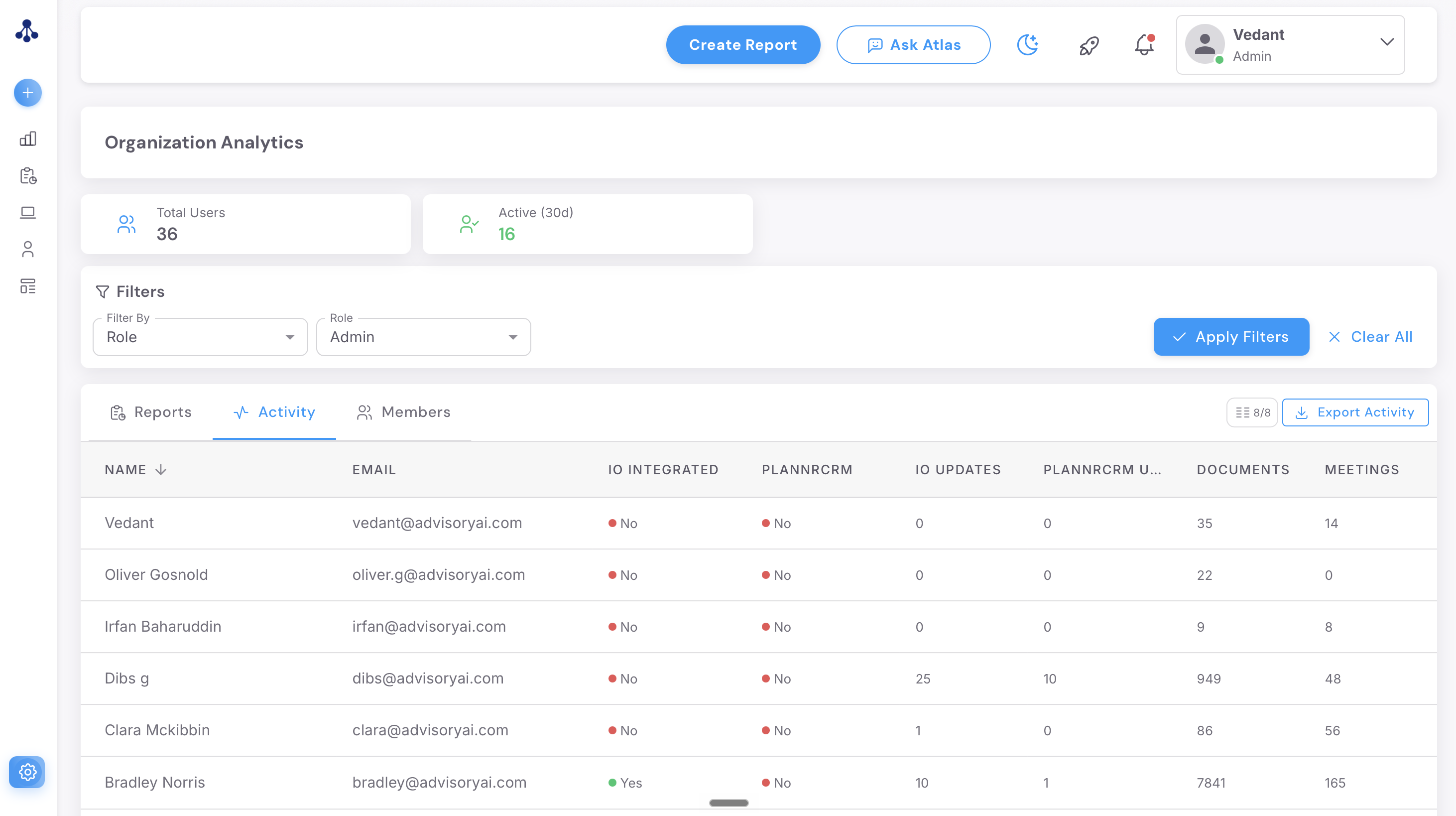
Task: Click Export Activity button
Action: point(1355,413)
